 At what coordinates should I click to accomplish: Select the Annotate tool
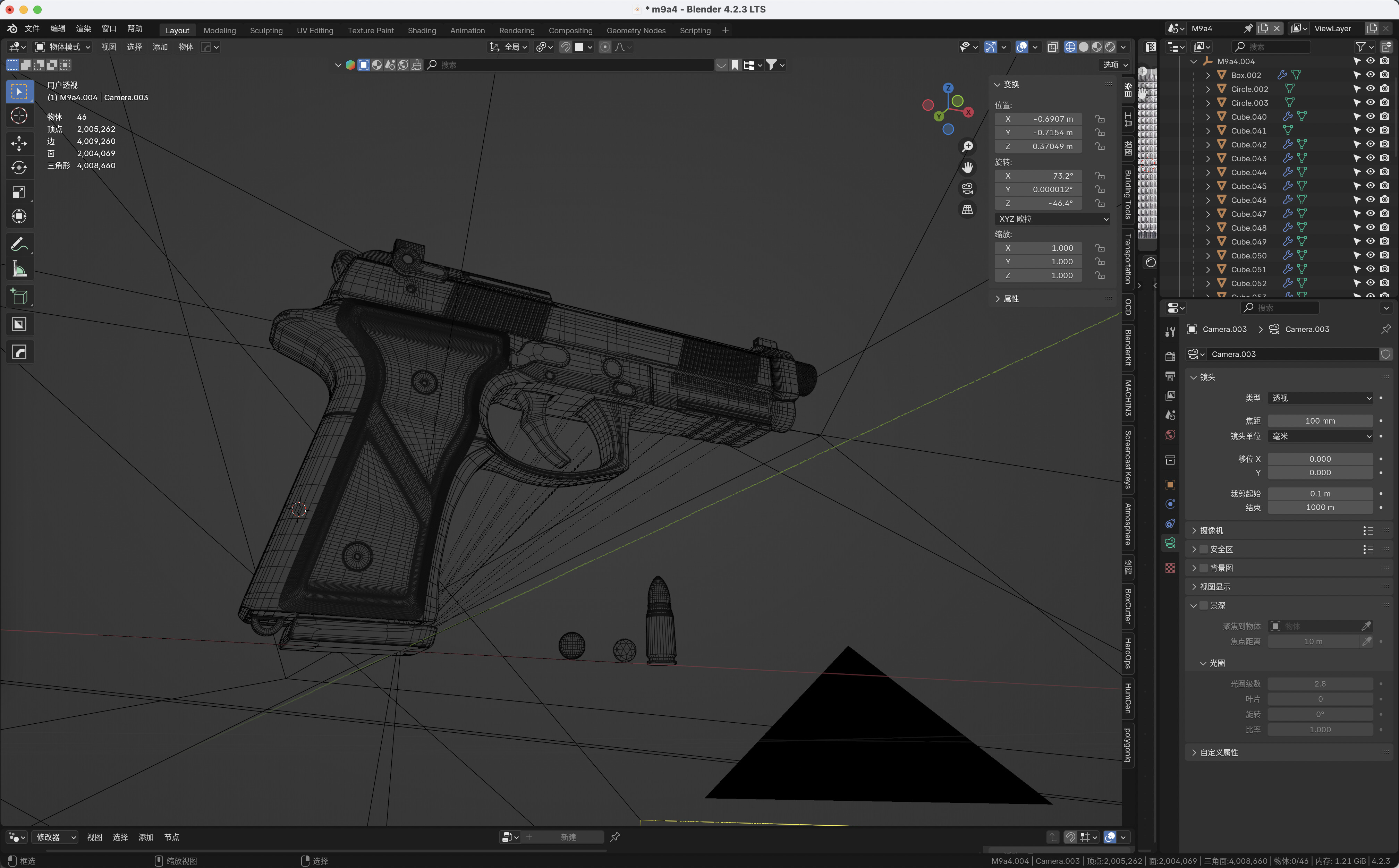[19, 245]
